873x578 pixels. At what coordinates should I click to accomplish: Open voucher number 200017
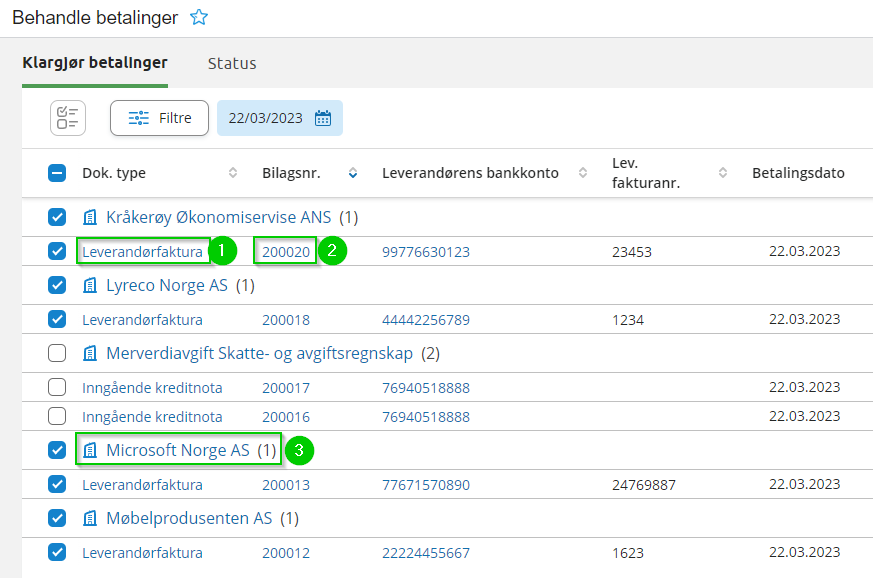286,388
